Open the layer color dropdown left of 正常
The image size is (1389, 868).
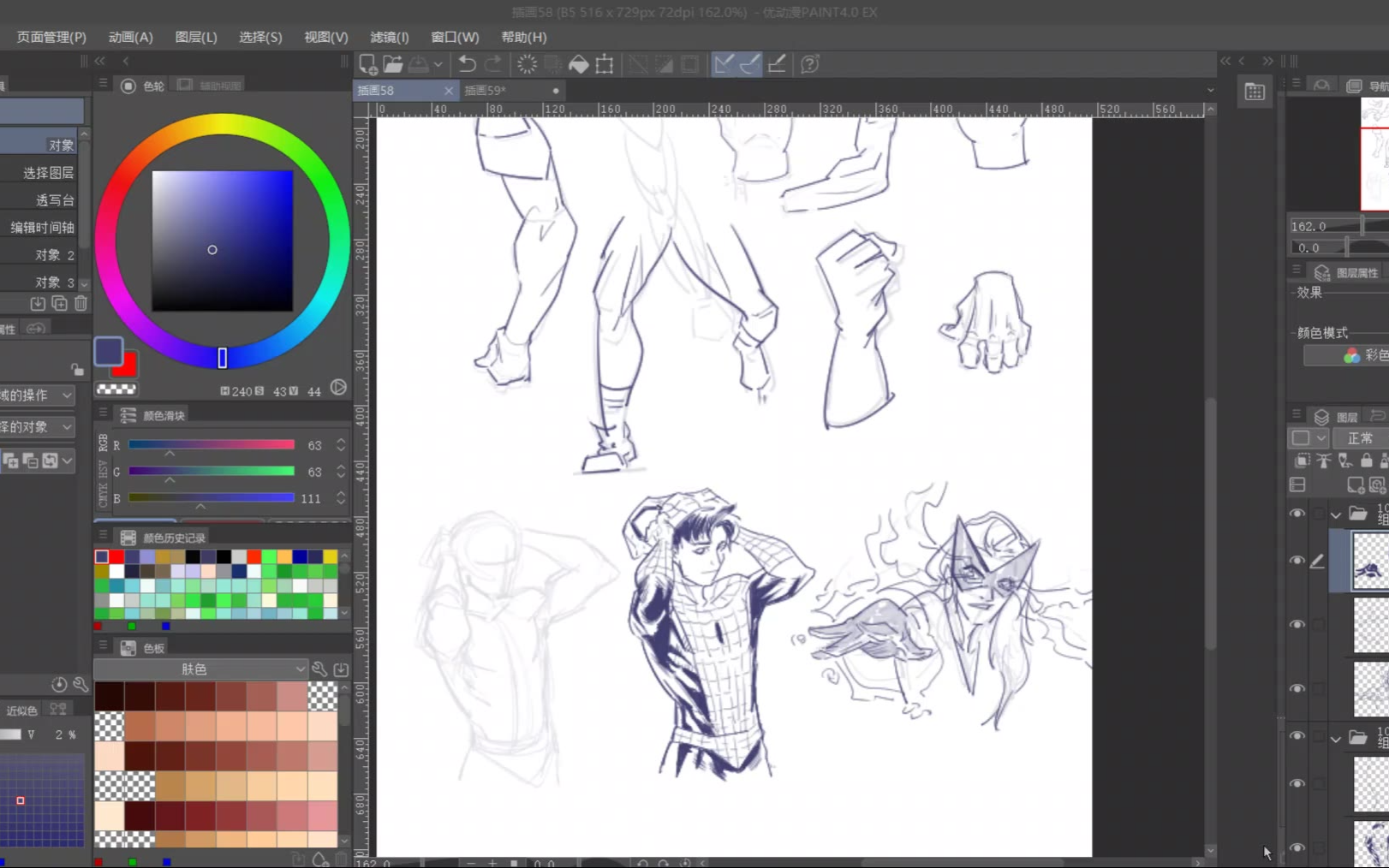pos(1309,438)
